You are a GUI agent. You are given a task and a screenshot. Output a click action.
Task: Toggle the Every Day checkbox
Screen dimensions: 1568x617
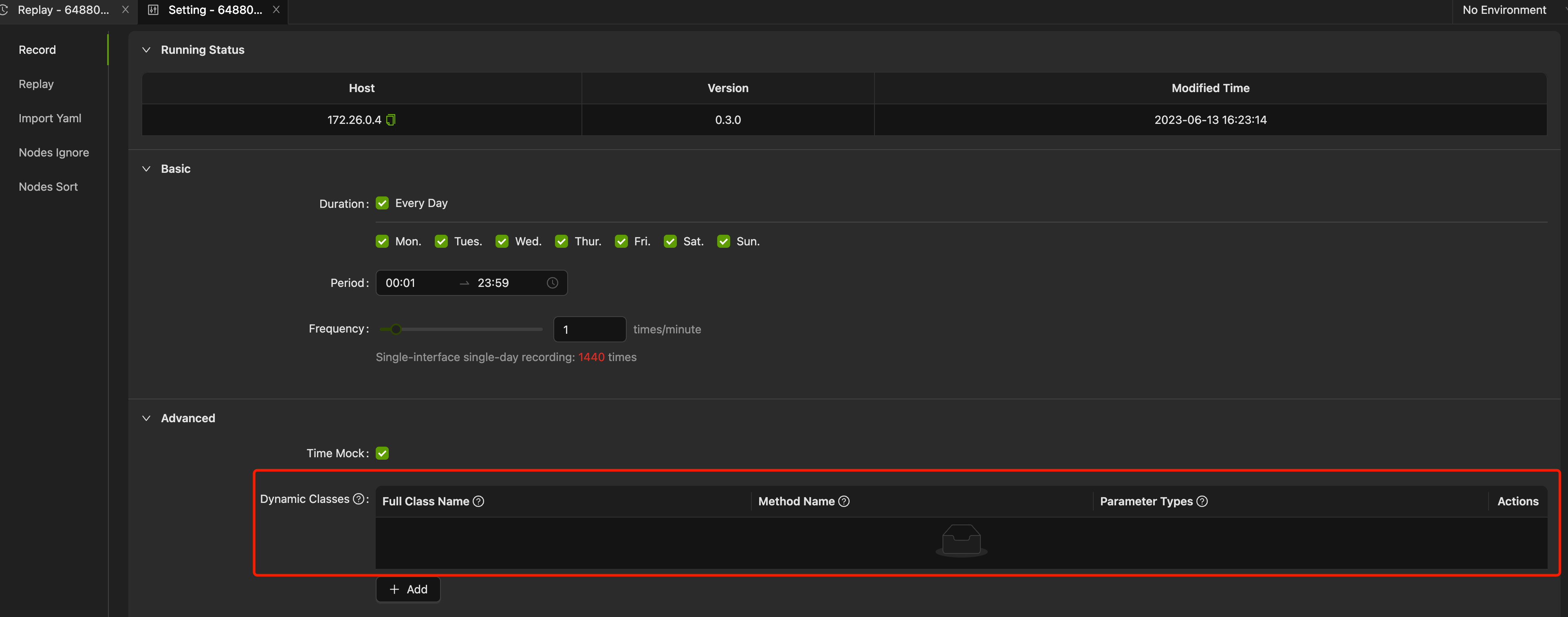[x=382, y=203]
